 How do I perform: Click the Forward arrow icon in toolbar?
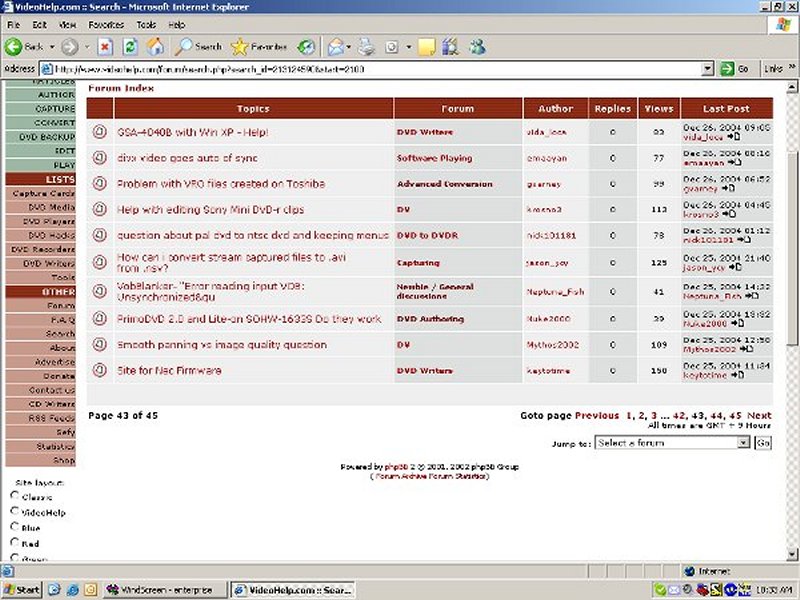click(x=70, y=47)
